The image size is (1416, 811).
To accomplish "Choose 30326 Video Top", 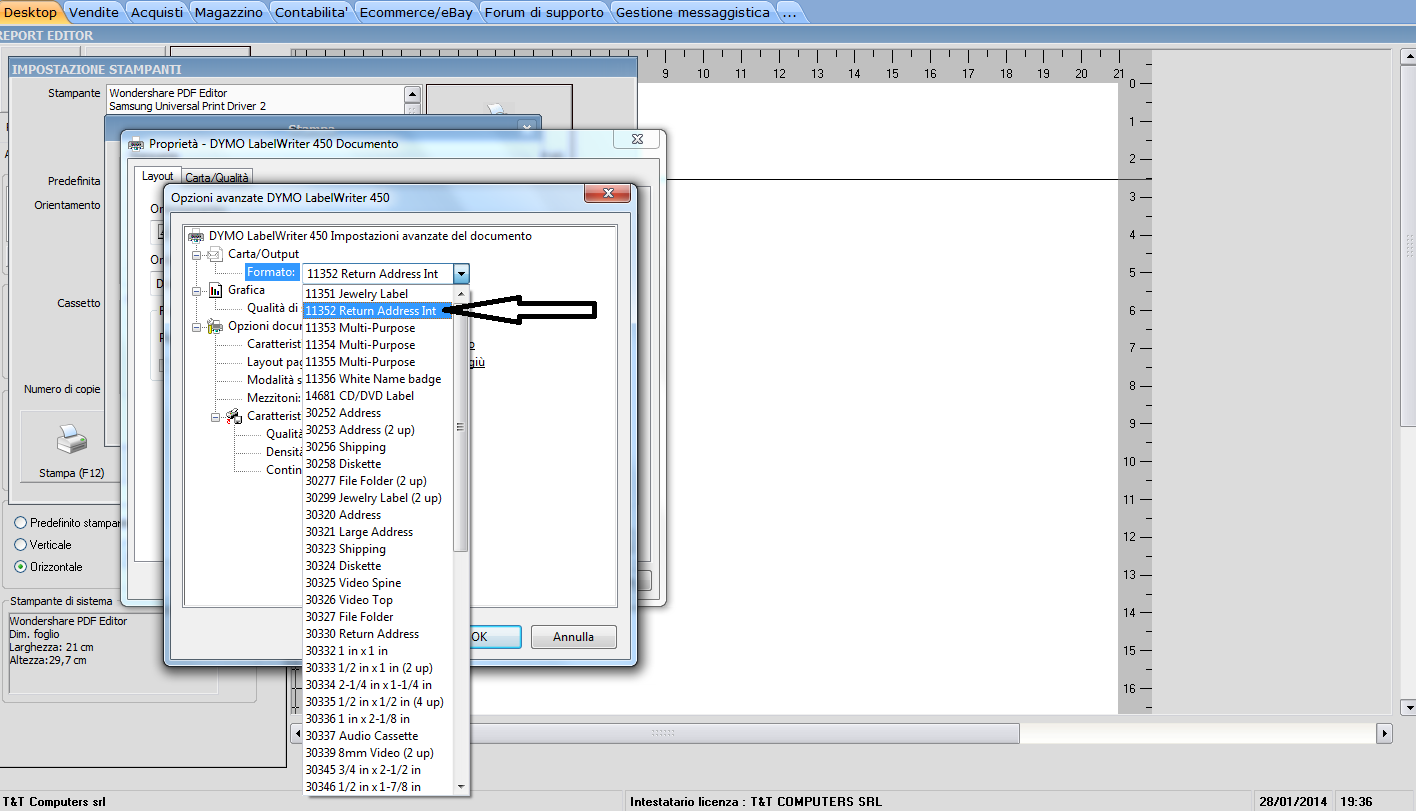I will pyautogui.click(x=378, y=600).
